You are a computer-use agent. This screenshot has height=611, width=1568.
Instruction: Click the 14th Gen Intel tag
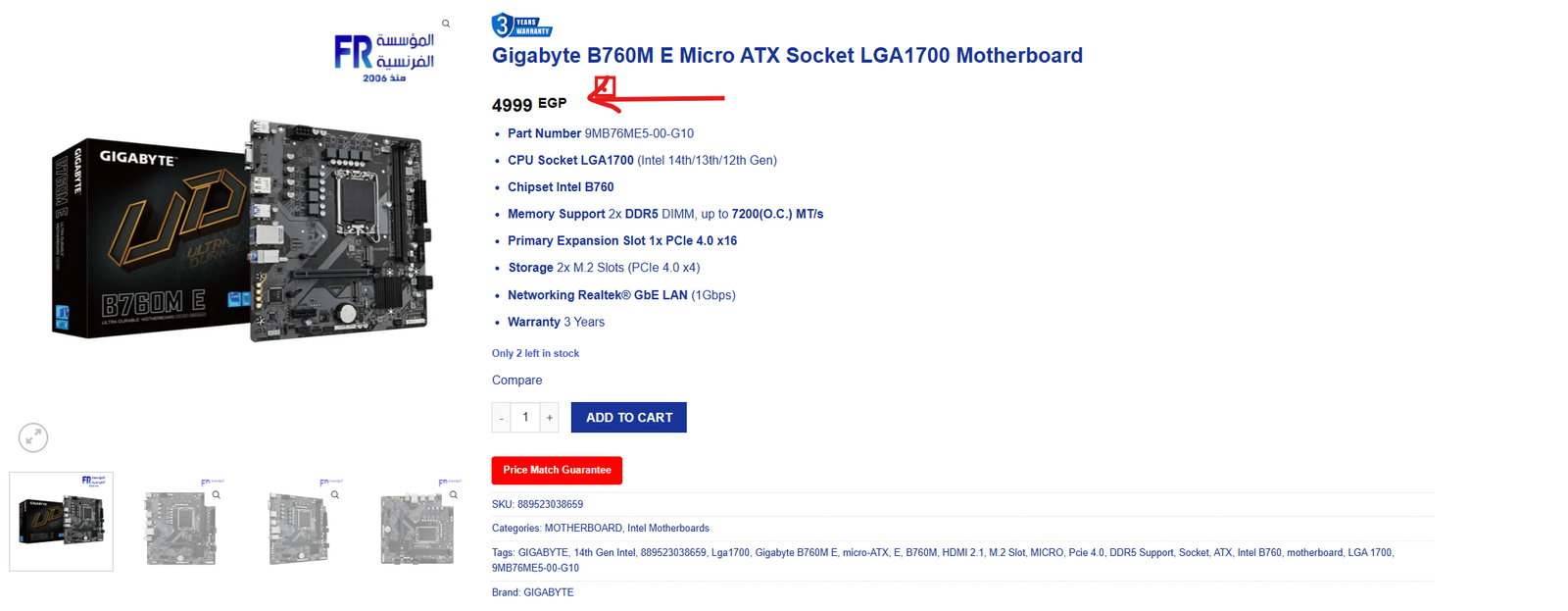605,553
